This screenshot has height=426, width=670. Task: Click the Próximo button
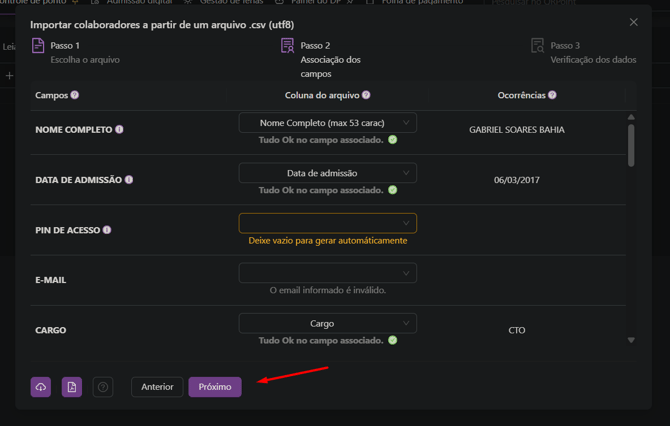click(x=215, y=387)
